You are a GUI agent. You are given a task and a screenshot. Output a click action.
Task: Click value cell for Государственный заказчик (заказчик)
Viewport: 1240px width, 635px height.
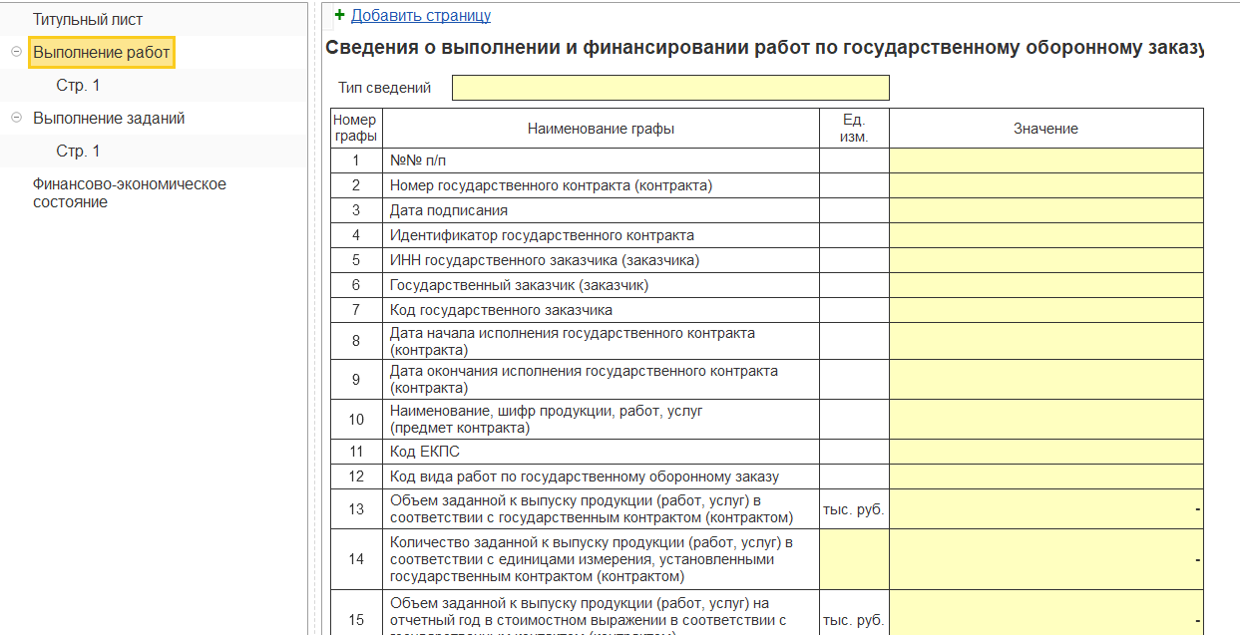click(x=1046, y=285)
